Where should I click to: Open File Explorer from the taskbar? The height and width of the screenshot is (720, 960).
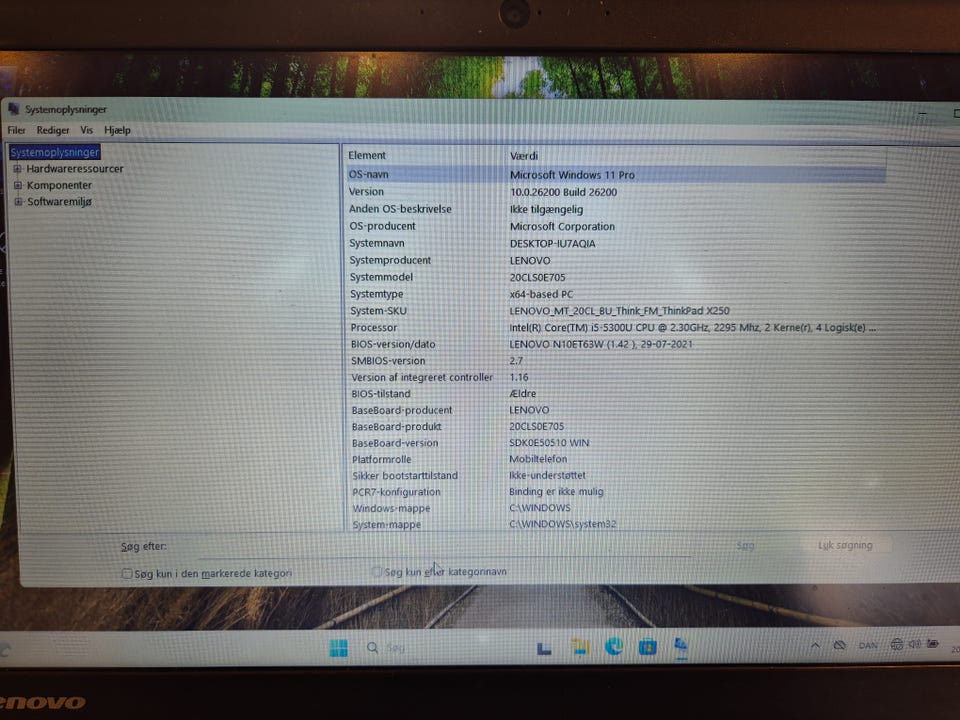pos(580,647)
